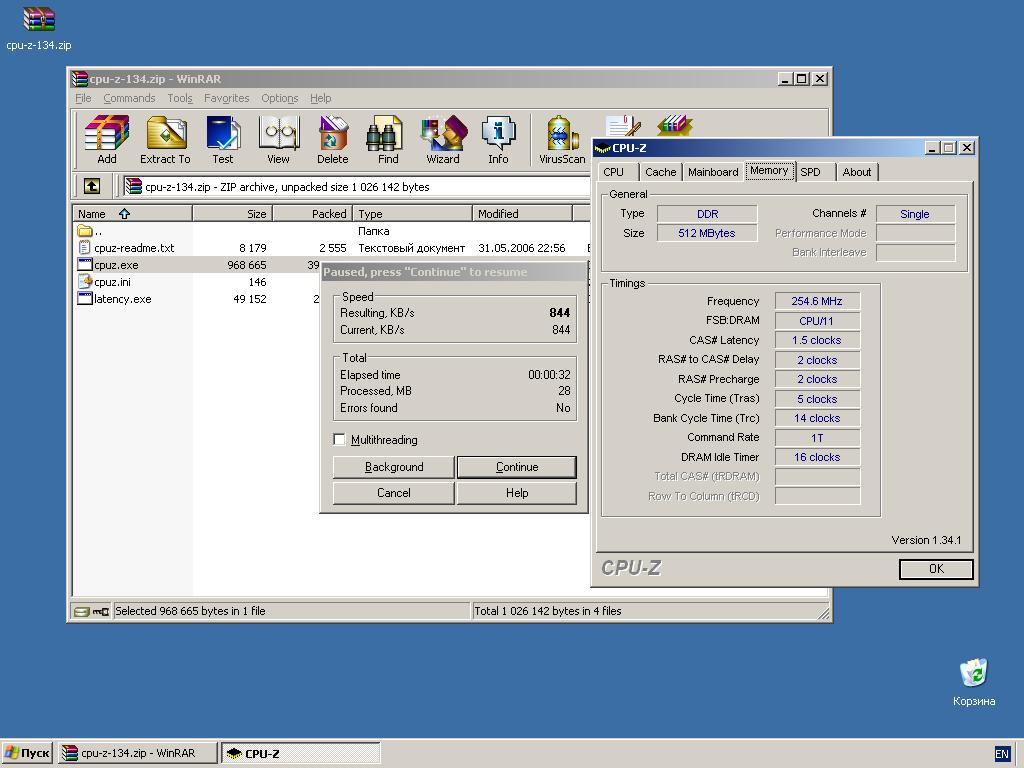Enable the Multithreading checkbox
1024x768 pixels.
click(339, 440)
